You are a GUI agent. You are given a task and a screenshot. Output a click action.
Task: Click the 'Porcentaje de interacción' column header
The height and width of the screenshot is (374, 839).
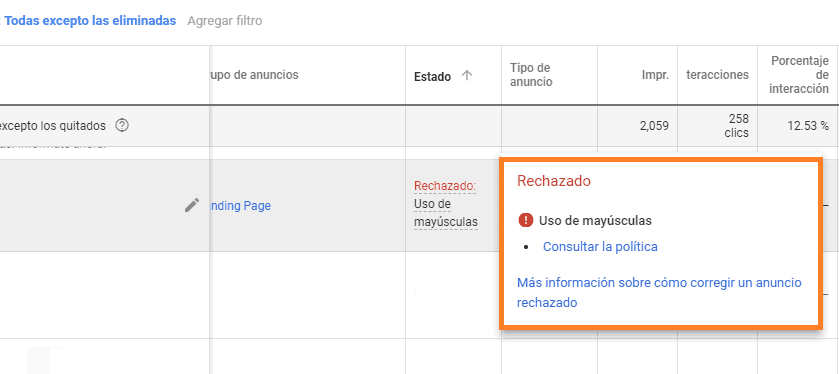tap(799, 75)
